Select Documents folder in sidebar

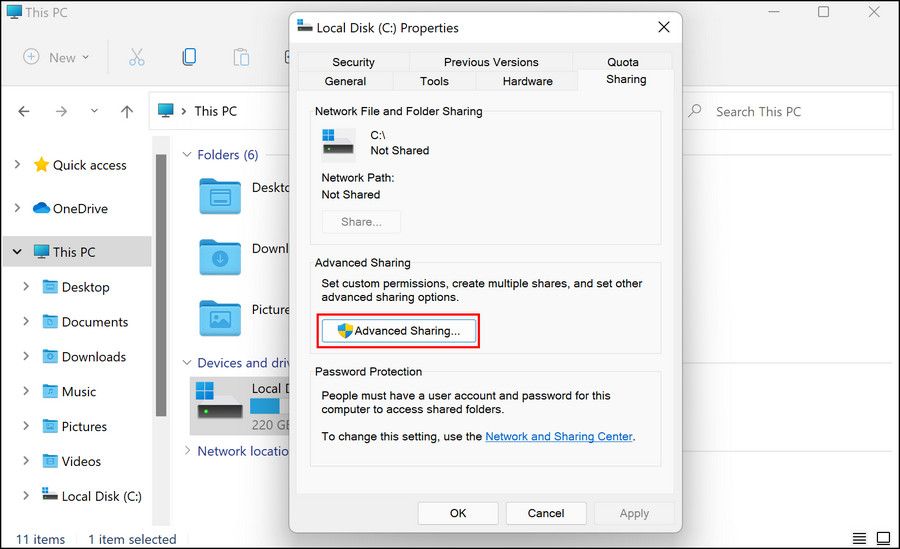click(86, 322)
